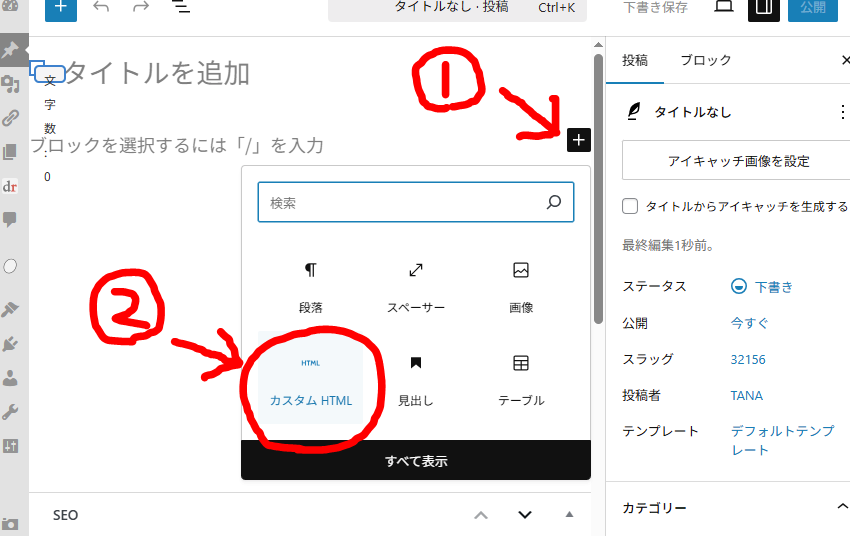Insert a paragraph (段落) block
The image size is (850, 536).
pos(310,287)
